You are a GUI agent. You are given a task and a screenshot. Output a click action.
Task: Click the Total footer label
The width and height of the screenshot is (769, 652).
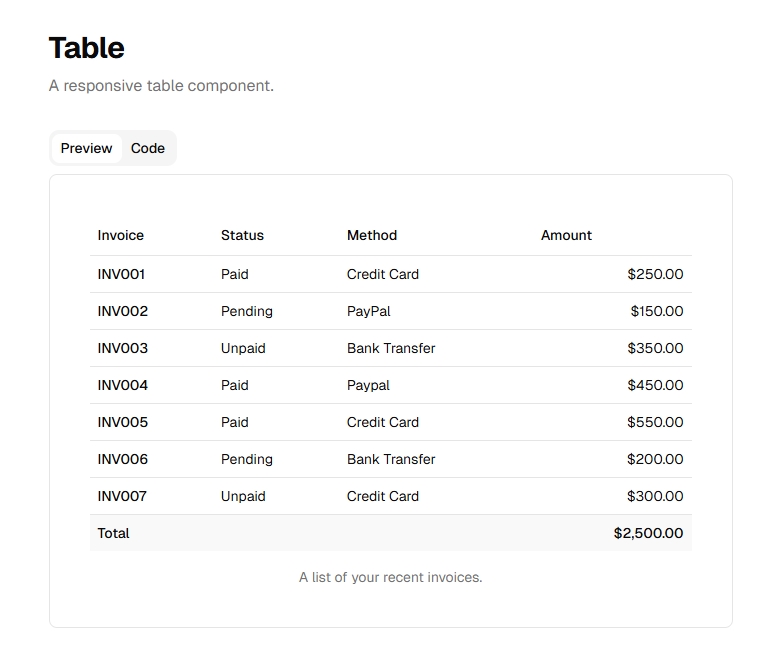[113, 533]
